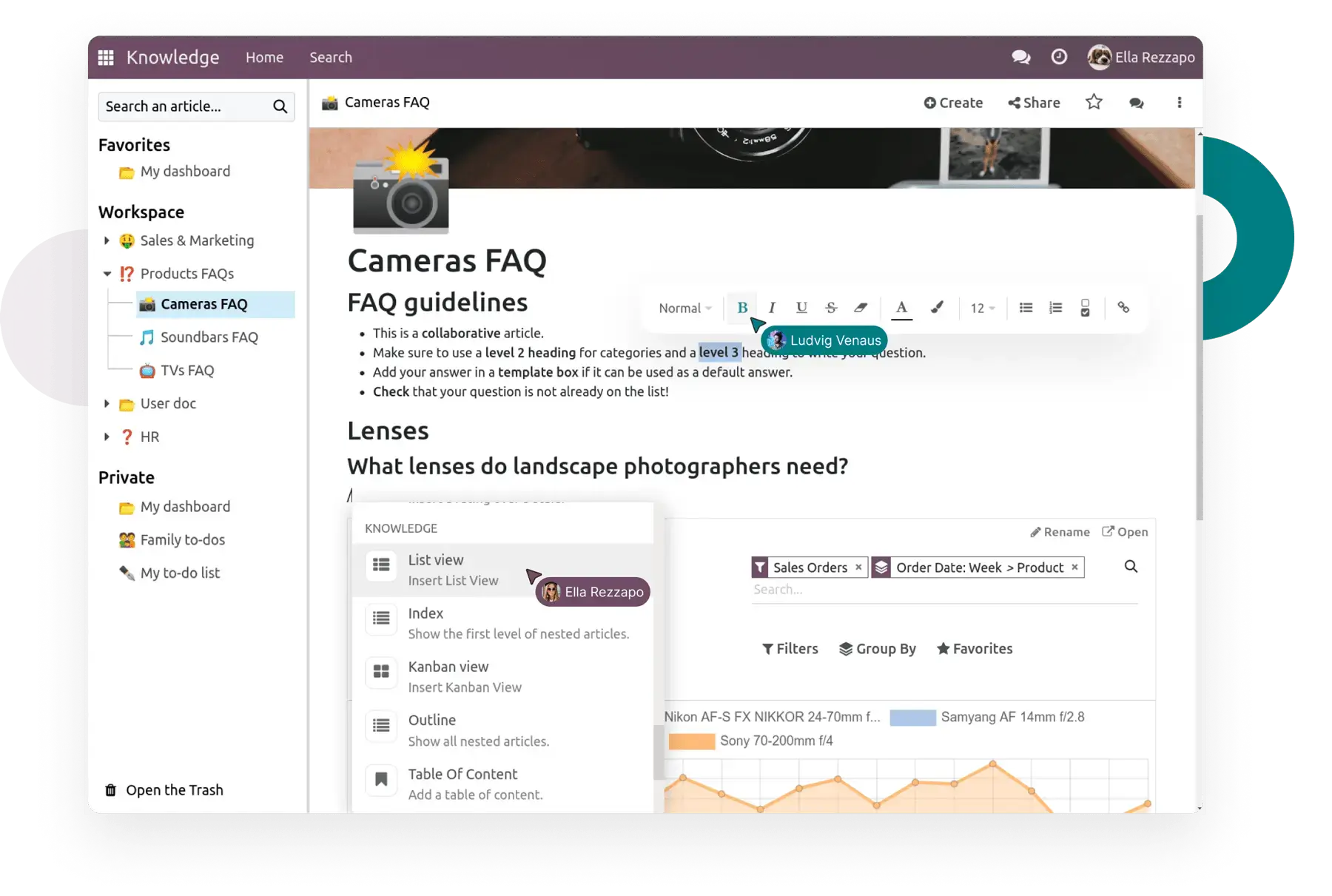Screen dimensions: 1332x896
Task: Insert a hyperlink using the link icon
Action: (1124, 307)
